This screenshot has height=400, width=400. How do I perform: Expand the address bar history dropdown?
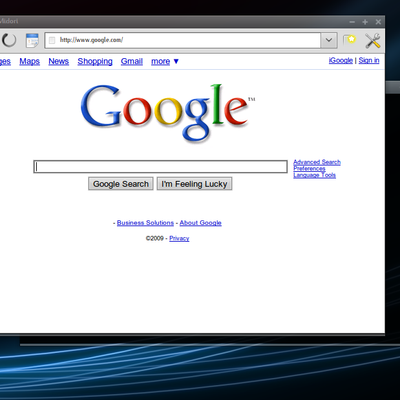(x=329, y=40)
